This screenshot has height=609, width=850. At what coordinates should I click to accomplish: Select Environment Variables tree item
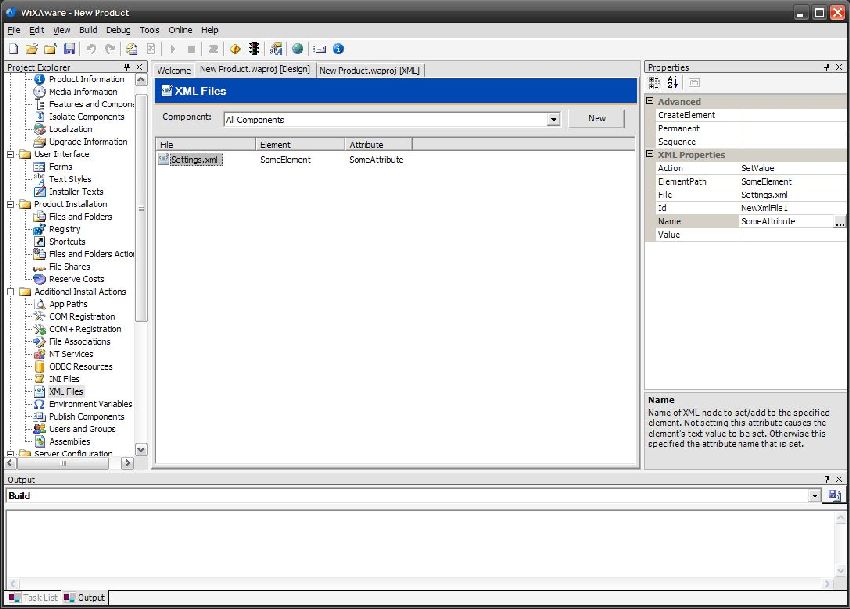pyautogui.click(x=91, y=404)
